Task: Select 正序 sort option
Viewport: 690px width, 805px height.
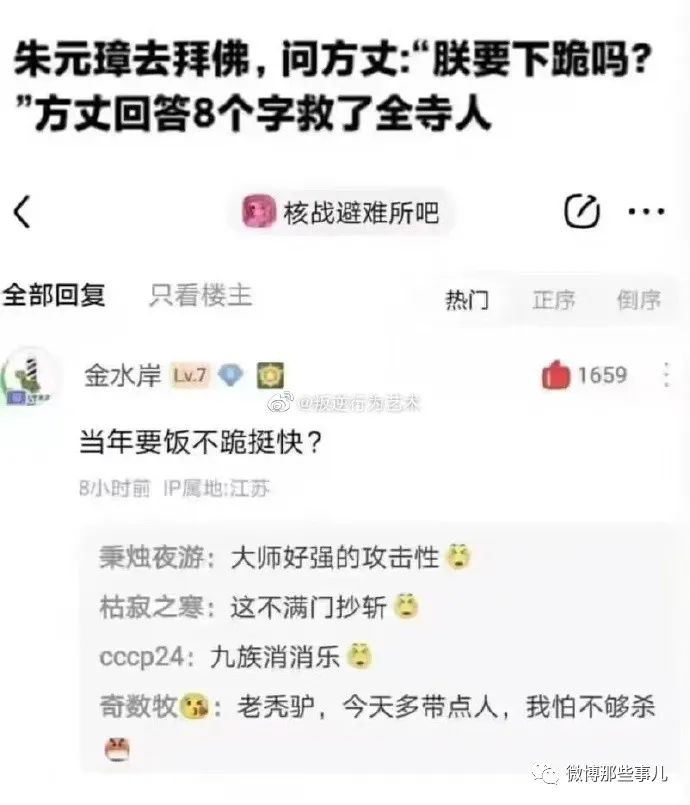Action: click(553, 299)
